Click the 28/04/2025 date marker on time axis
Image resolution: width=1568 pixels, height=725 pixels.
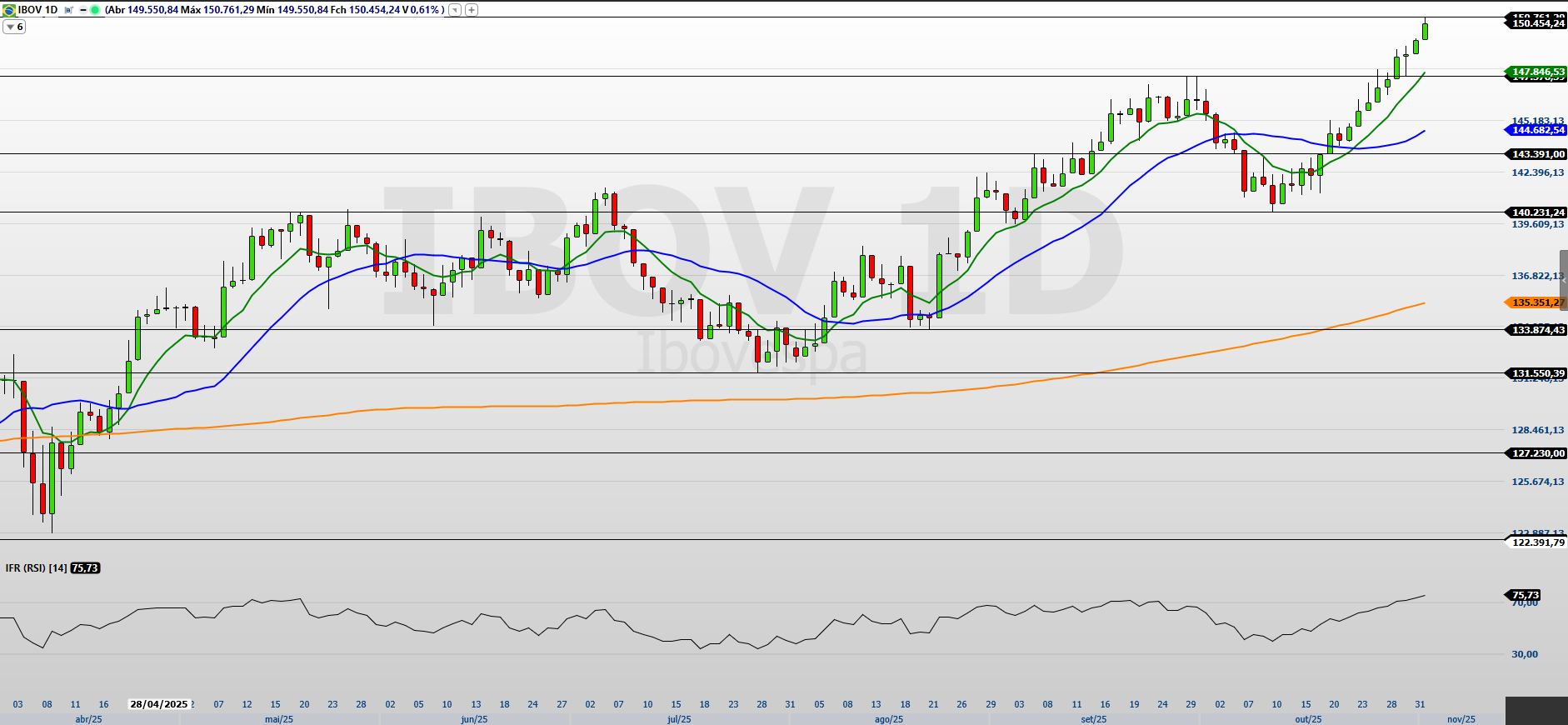[x=159, y=704]
